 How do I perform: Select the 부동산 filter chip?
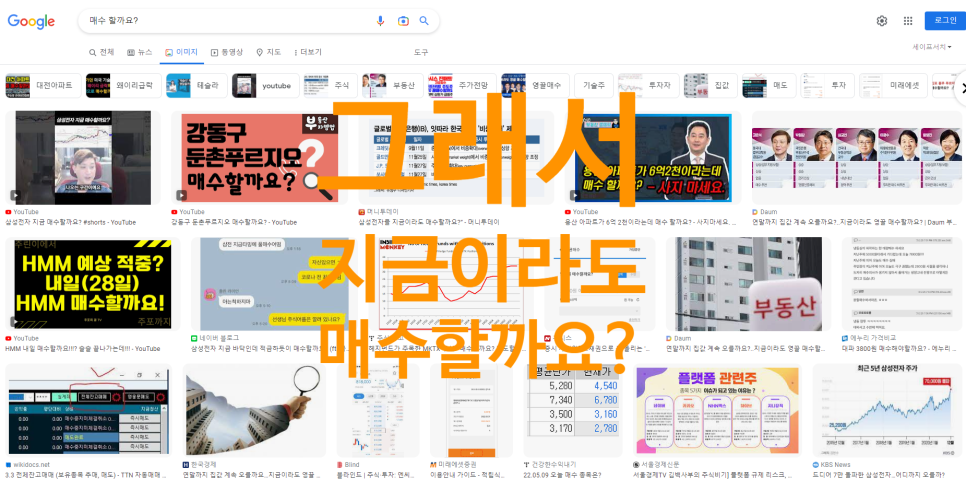click(x=392, y=86)
